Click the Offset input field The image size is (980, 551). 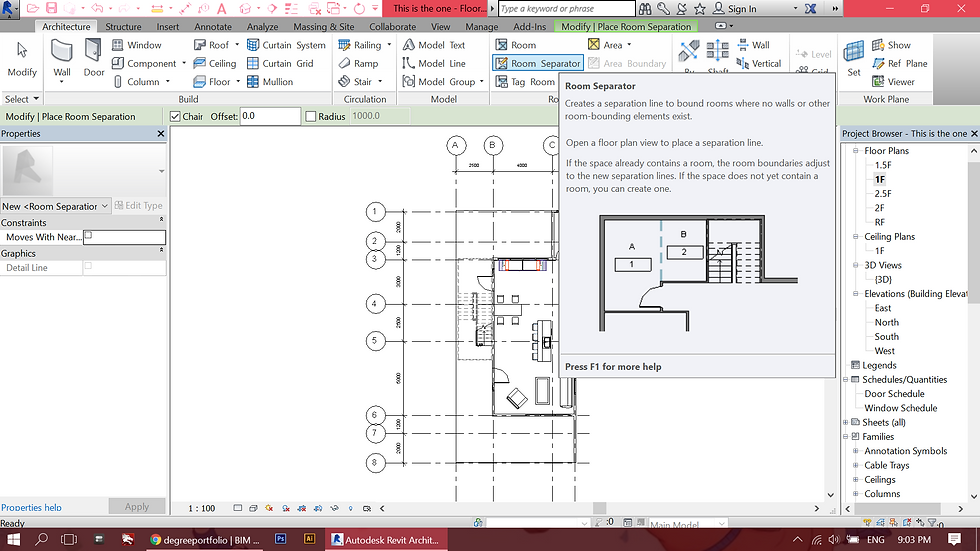[x=270, y=116]
